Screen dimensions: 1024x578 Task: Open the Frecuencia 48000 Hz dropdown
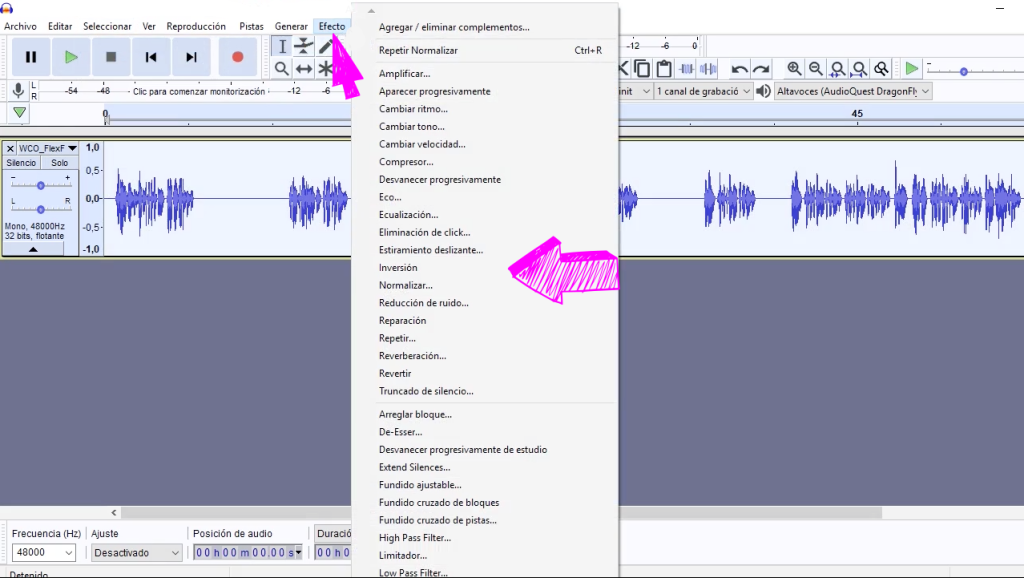click(x=44, y=553)
